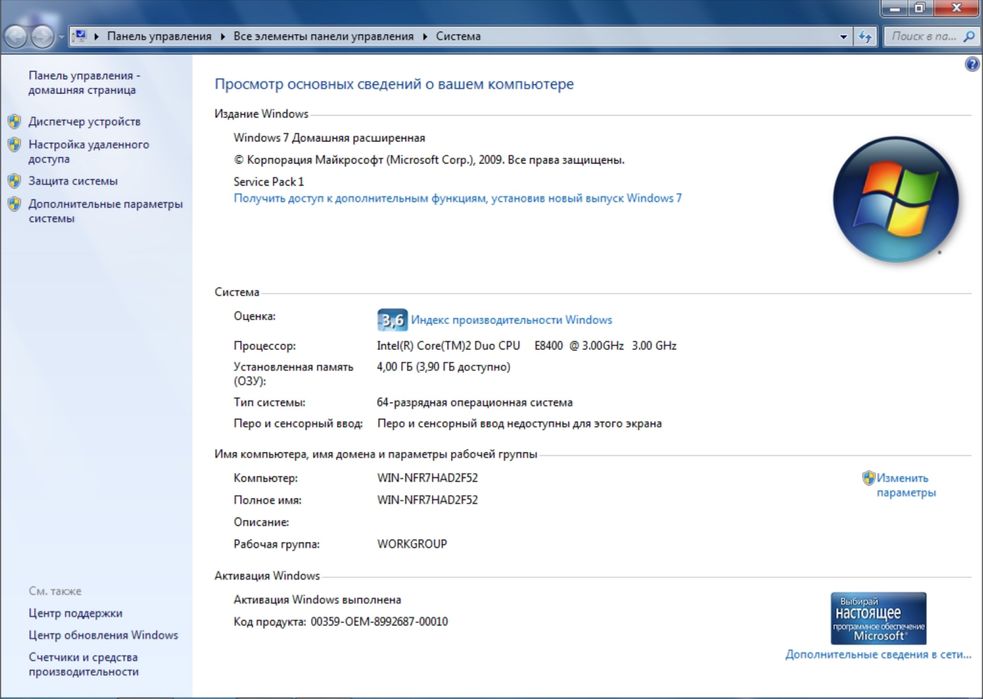Open Дополнительные сведения в сети link
Viewport: 983px width, 699px height.
878,654
